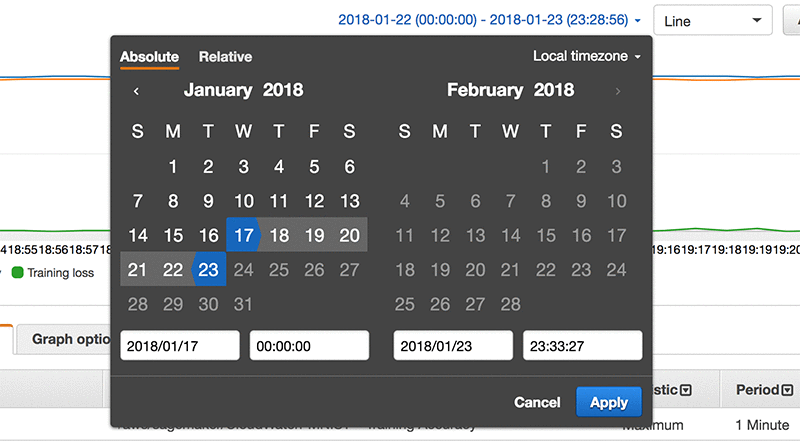Click the end time field 23:33:27
This screenshot has width=800, height=445.
(583, 345)
